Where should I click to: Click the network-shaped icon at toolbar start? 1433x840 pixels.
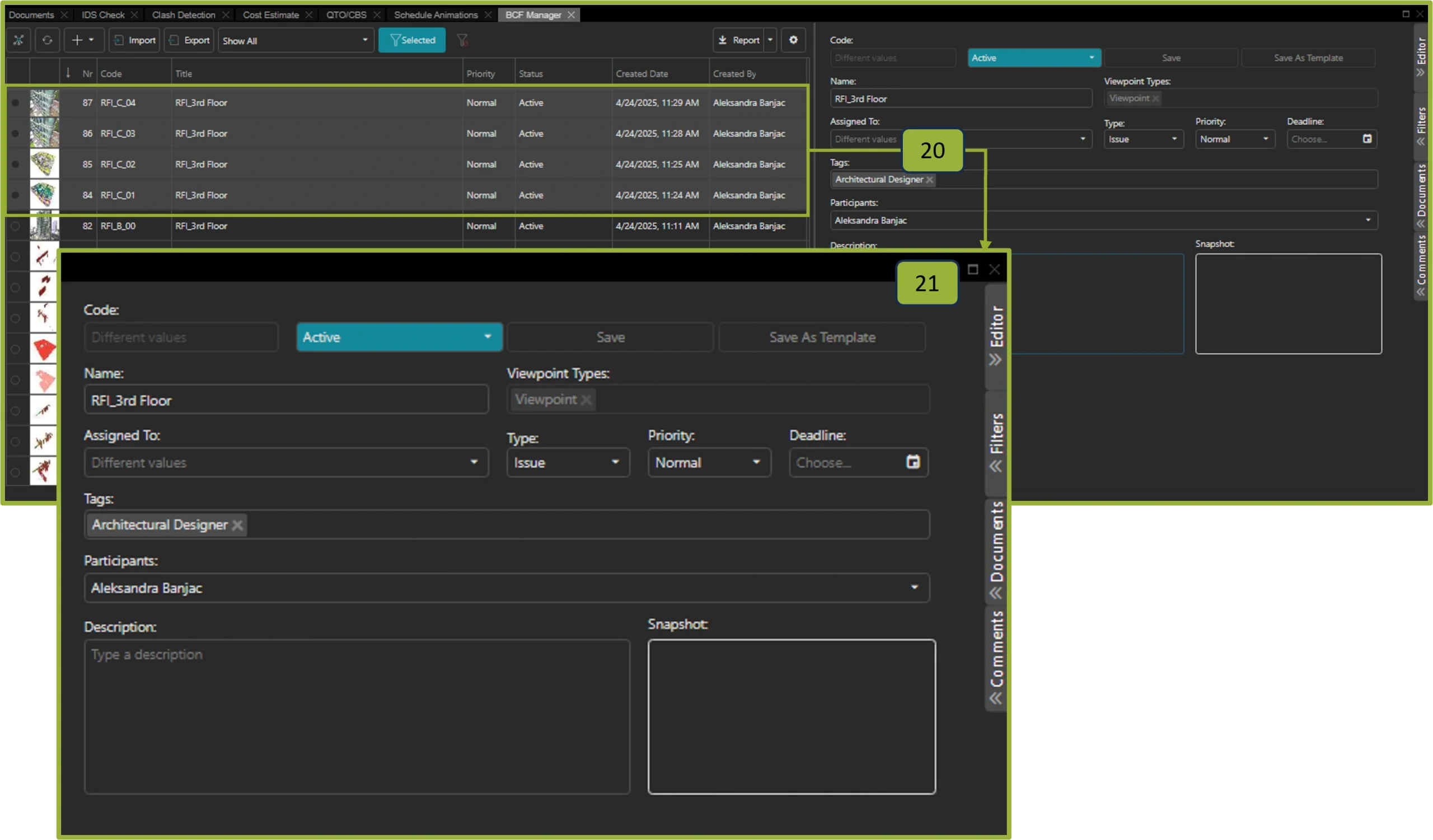[19, 40]
